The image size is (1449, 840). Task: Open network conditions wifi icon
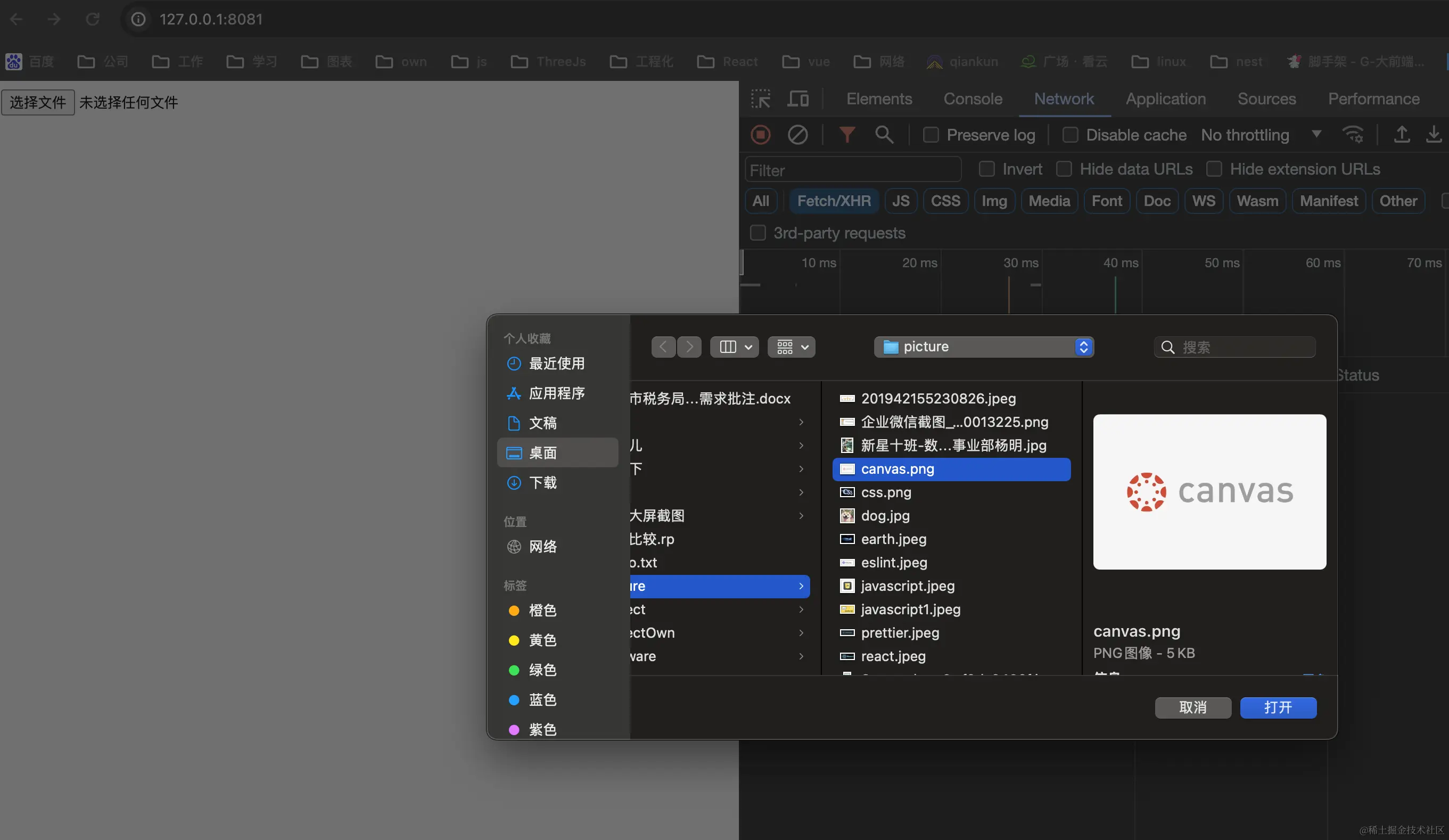coord(1353,135)
